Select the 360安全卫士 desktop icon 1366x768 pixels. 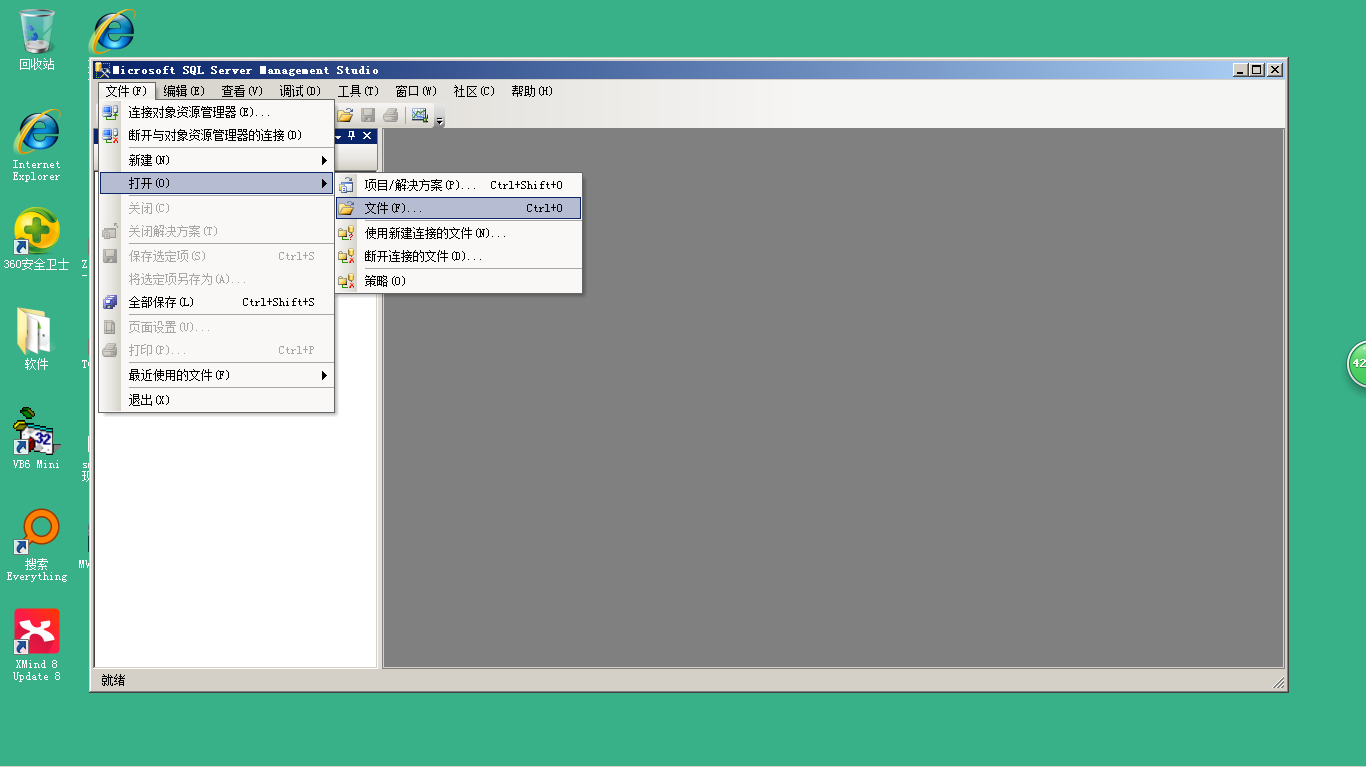tap(37, 240)
